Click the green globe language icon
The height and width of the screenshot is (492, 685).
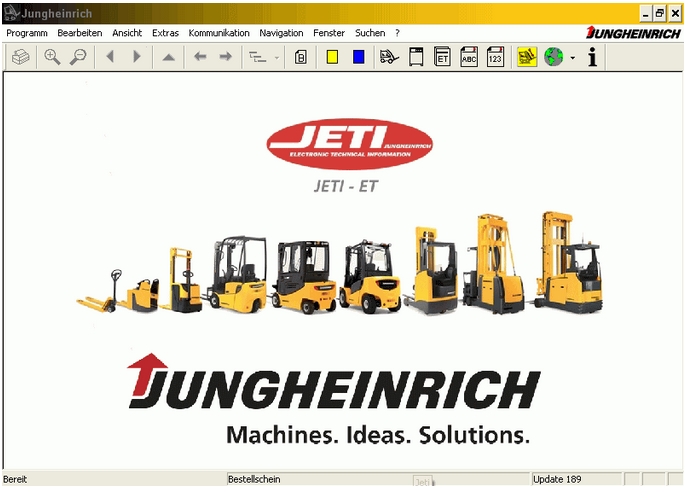pyautogui.click(x=554, y=57)
